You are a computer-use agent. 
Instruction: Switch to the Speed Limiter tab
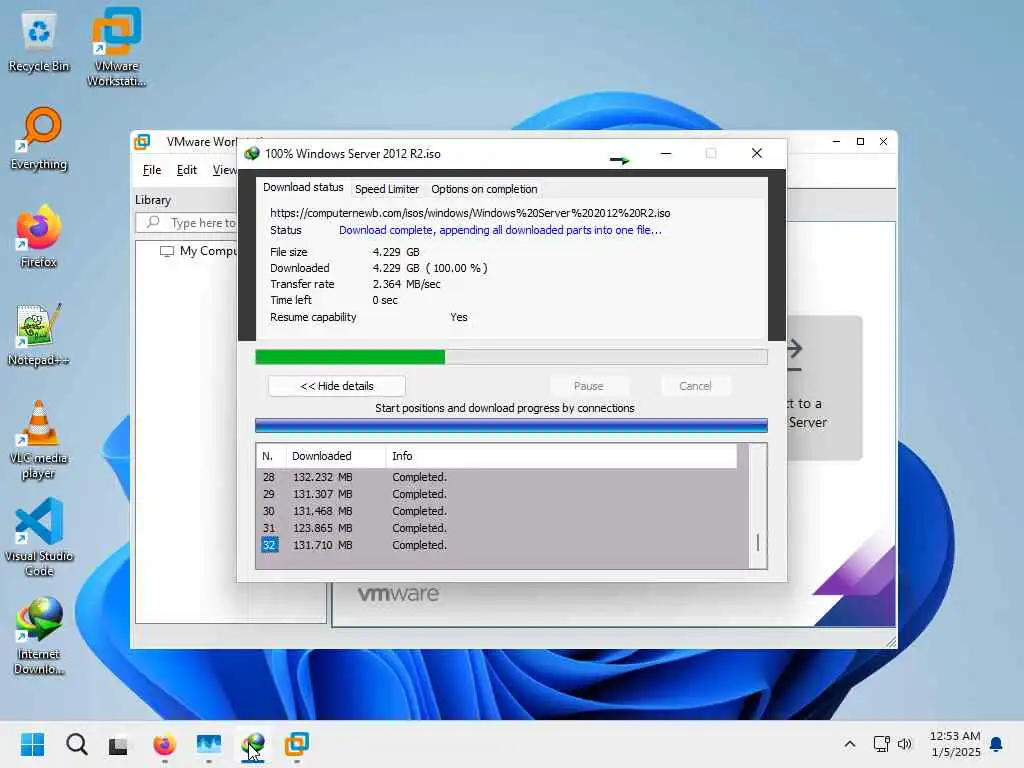[x=387, y=189]
